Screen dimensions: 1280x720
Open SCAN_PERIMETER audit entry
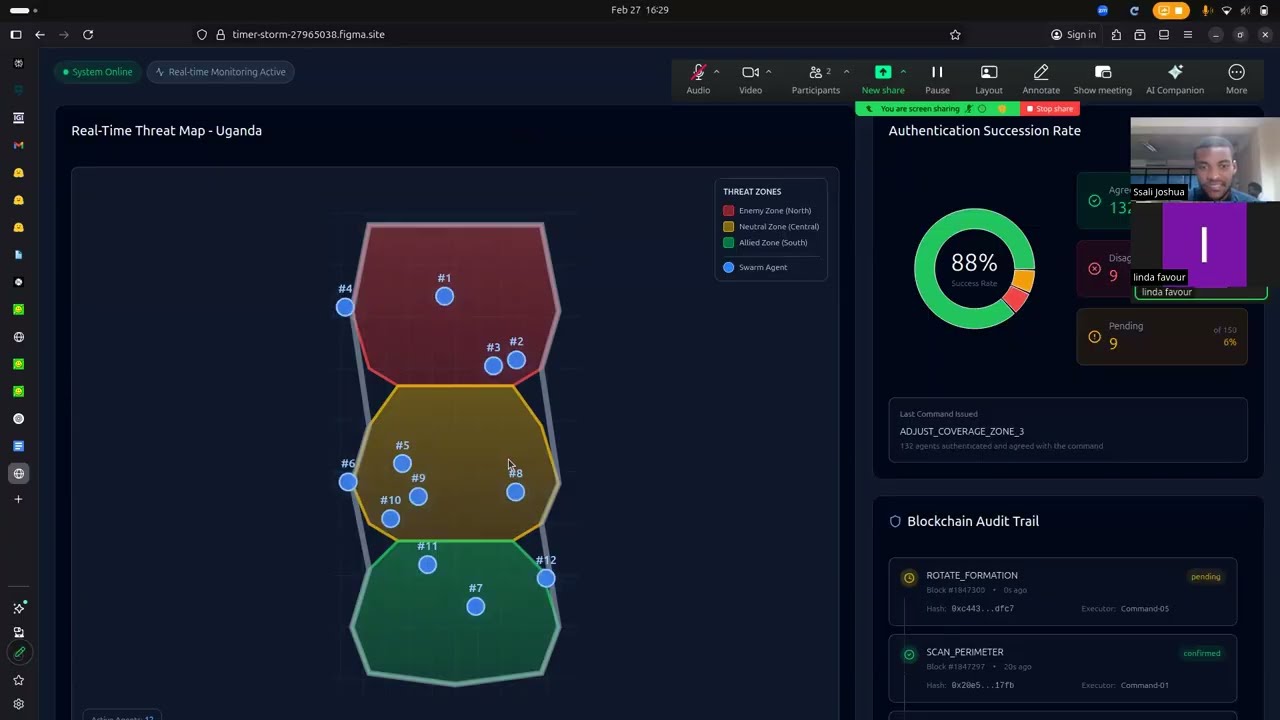(1063, 668)
